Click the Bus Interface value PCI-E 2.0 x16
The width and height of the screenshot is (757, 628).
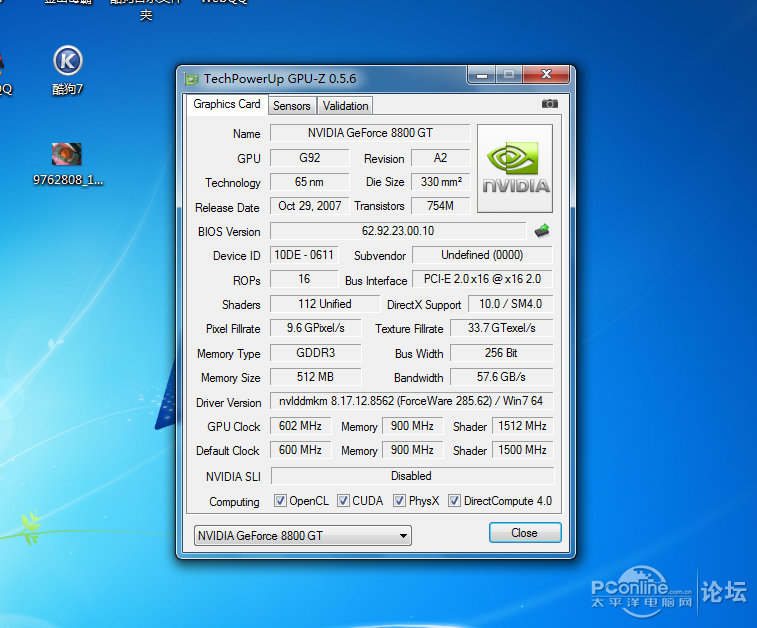coord(482,279)
